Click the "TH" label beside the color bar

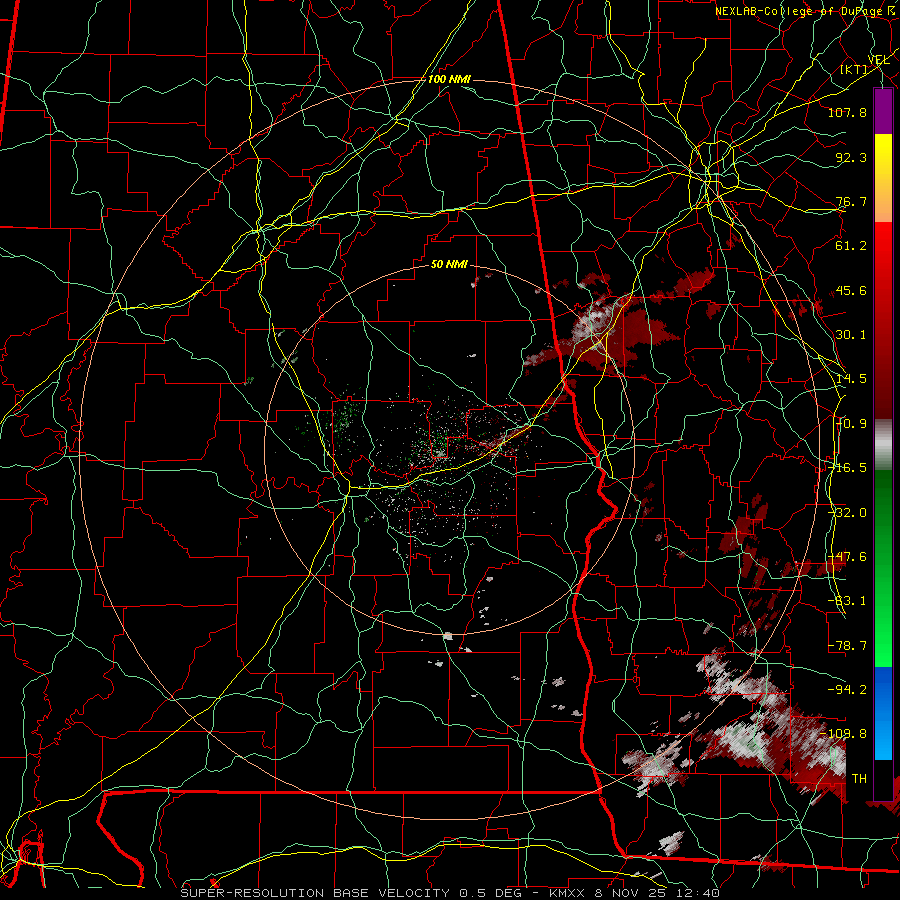click(x=859, y=779)
